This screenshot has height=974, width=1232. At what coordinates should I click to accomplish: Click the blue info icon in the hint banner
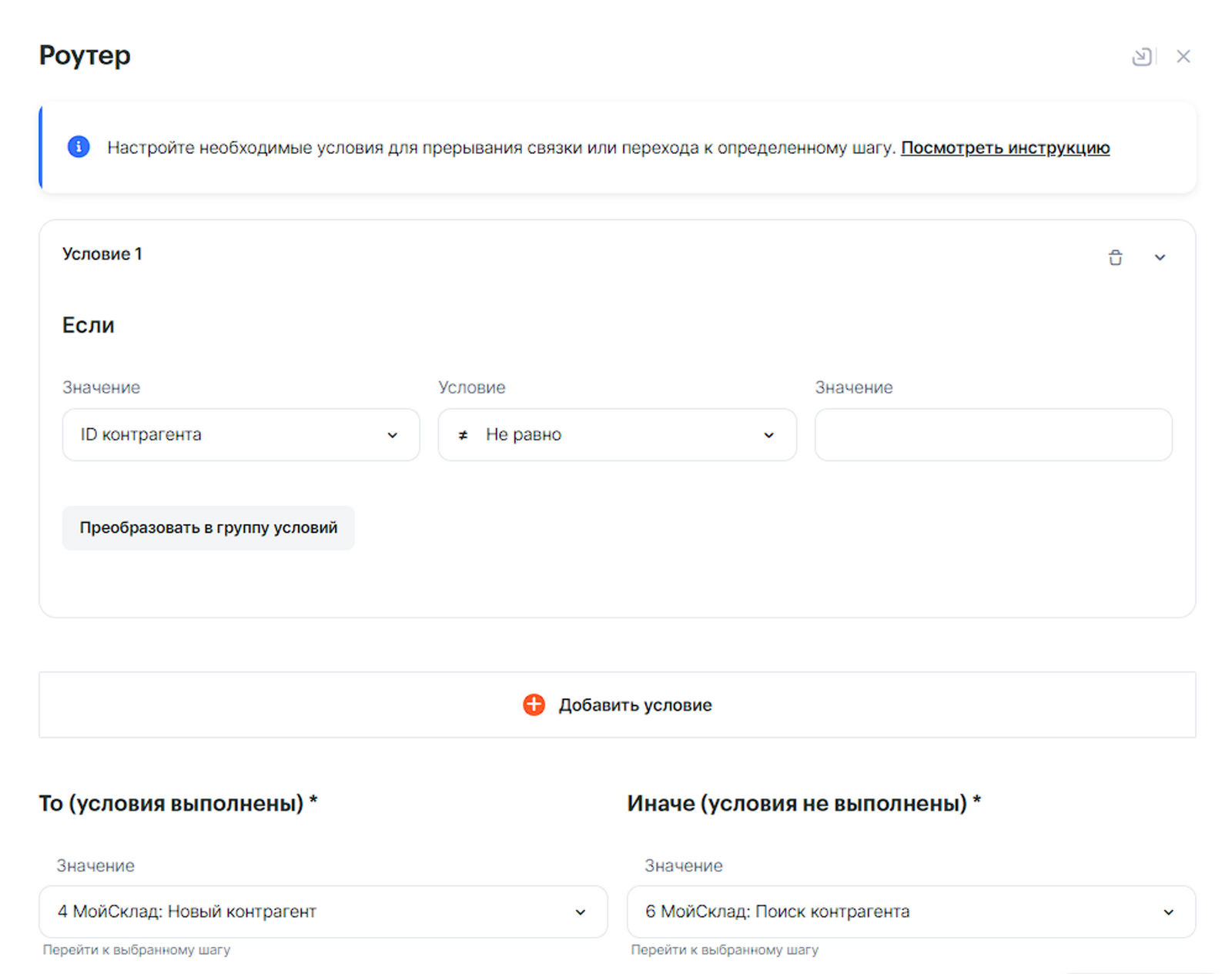(x=79, y=146)
